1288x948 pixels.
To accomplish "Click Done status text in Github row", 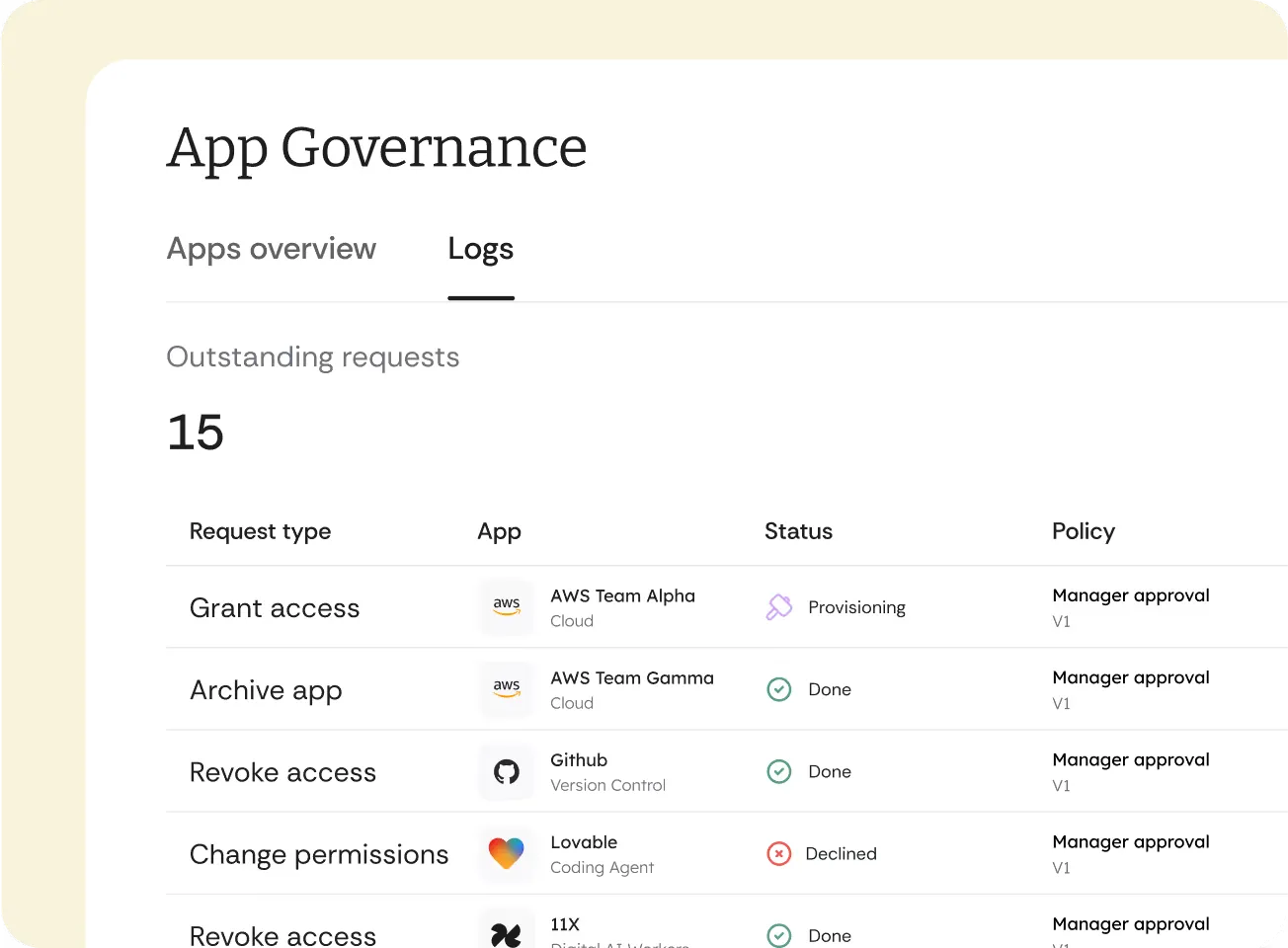I will coord(830,771).
